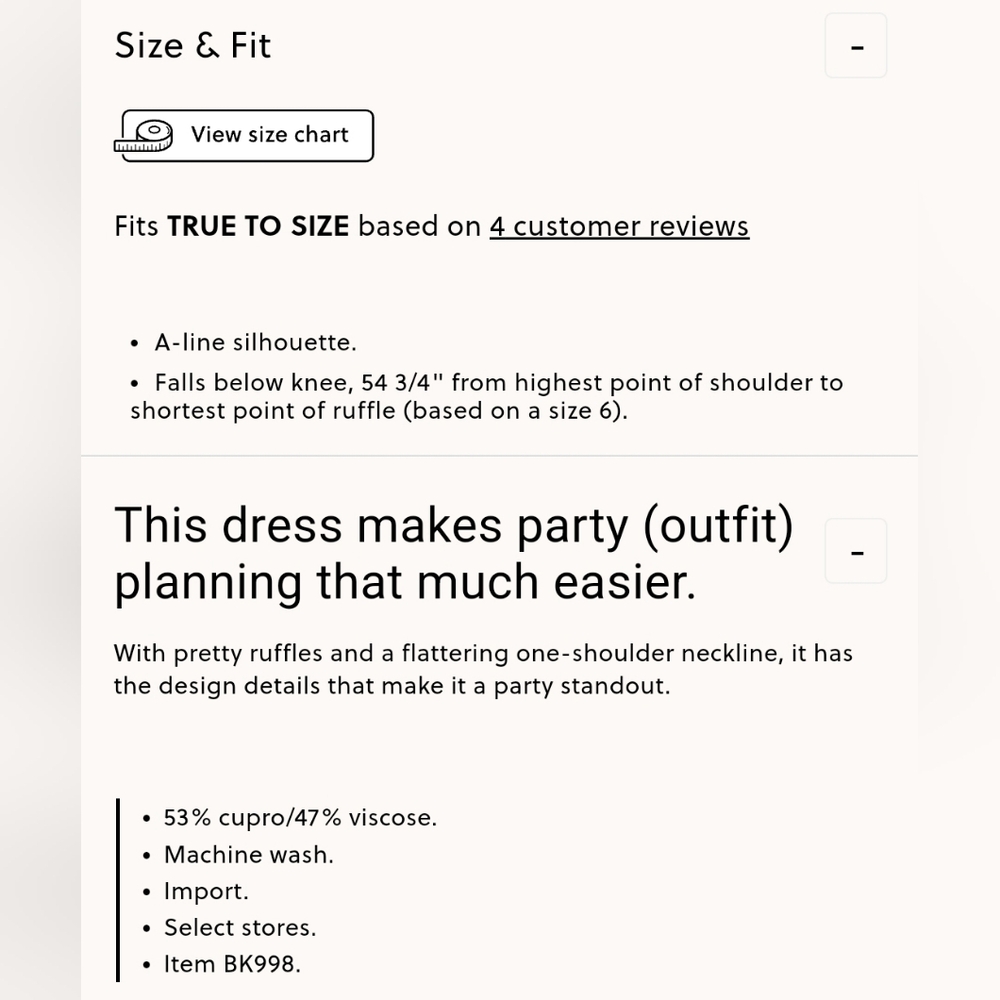Viewport: 1000px width, 1000px height.
Task: Click the minus sign beside Size & Fit heading
Action: 855,45
